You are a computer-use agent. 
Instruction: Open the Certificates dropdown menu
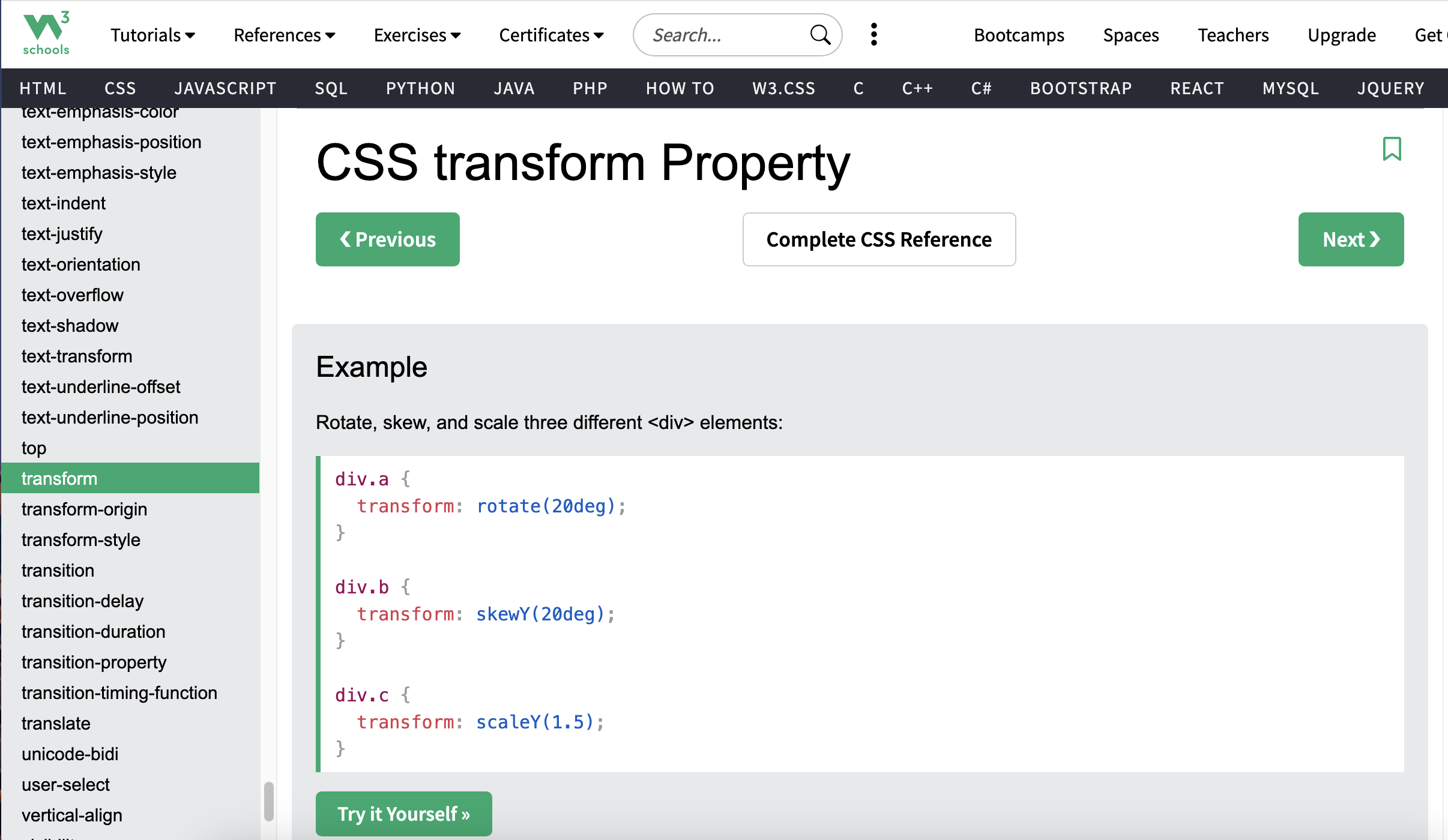551,35
